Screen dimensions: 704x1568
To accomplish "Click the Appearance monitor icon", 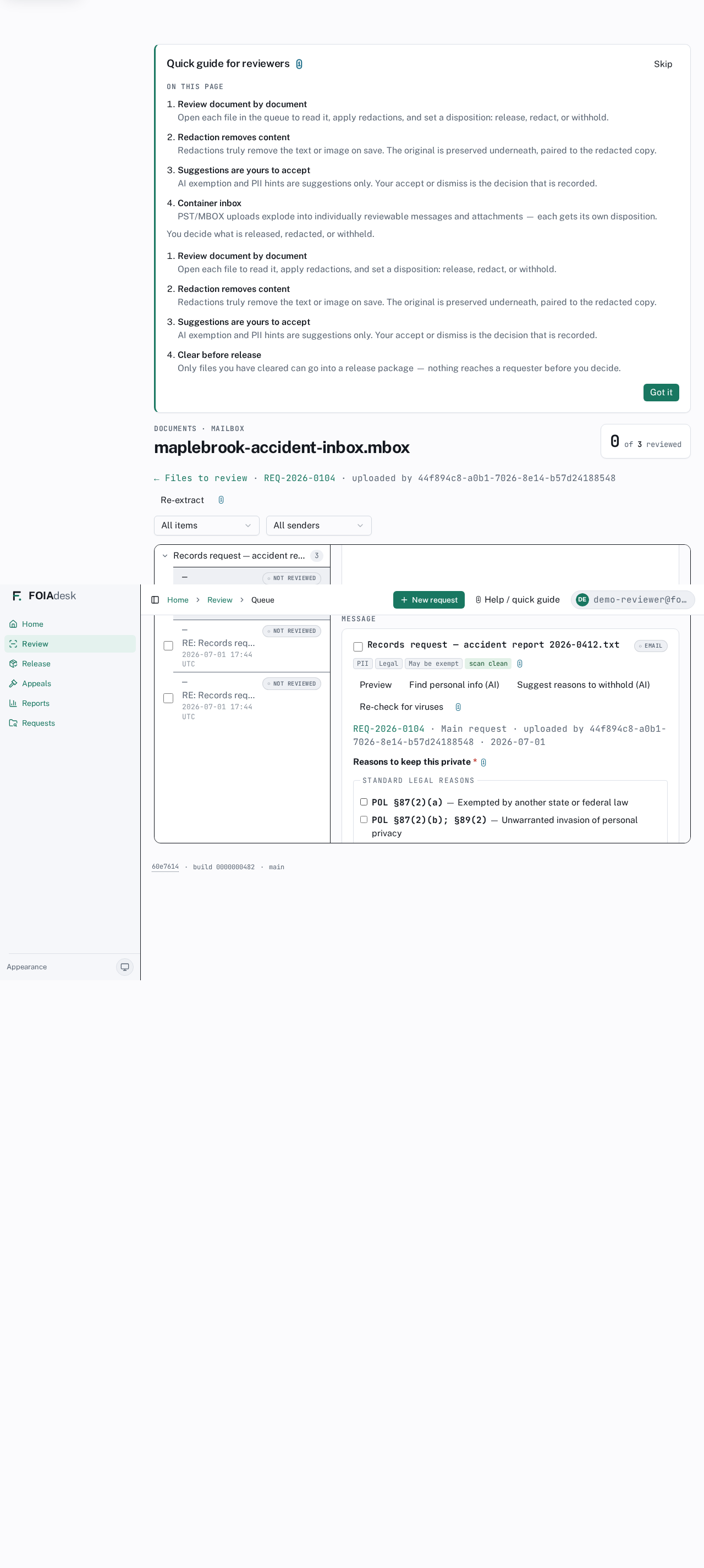I will tap(125, 967).
